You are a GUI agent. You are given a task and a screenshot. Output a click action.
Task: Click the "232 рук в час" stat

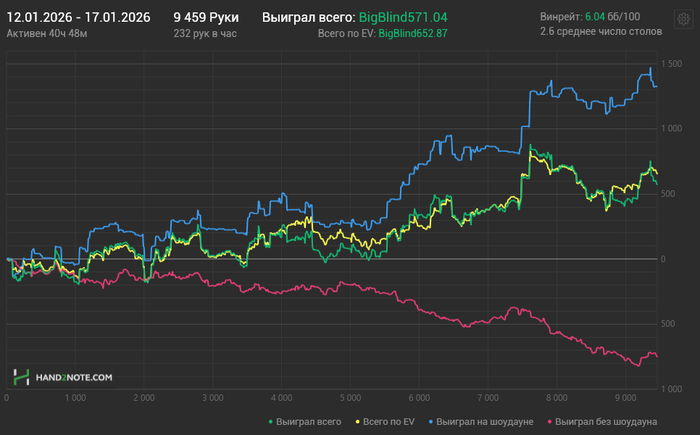tap(205, 33)
